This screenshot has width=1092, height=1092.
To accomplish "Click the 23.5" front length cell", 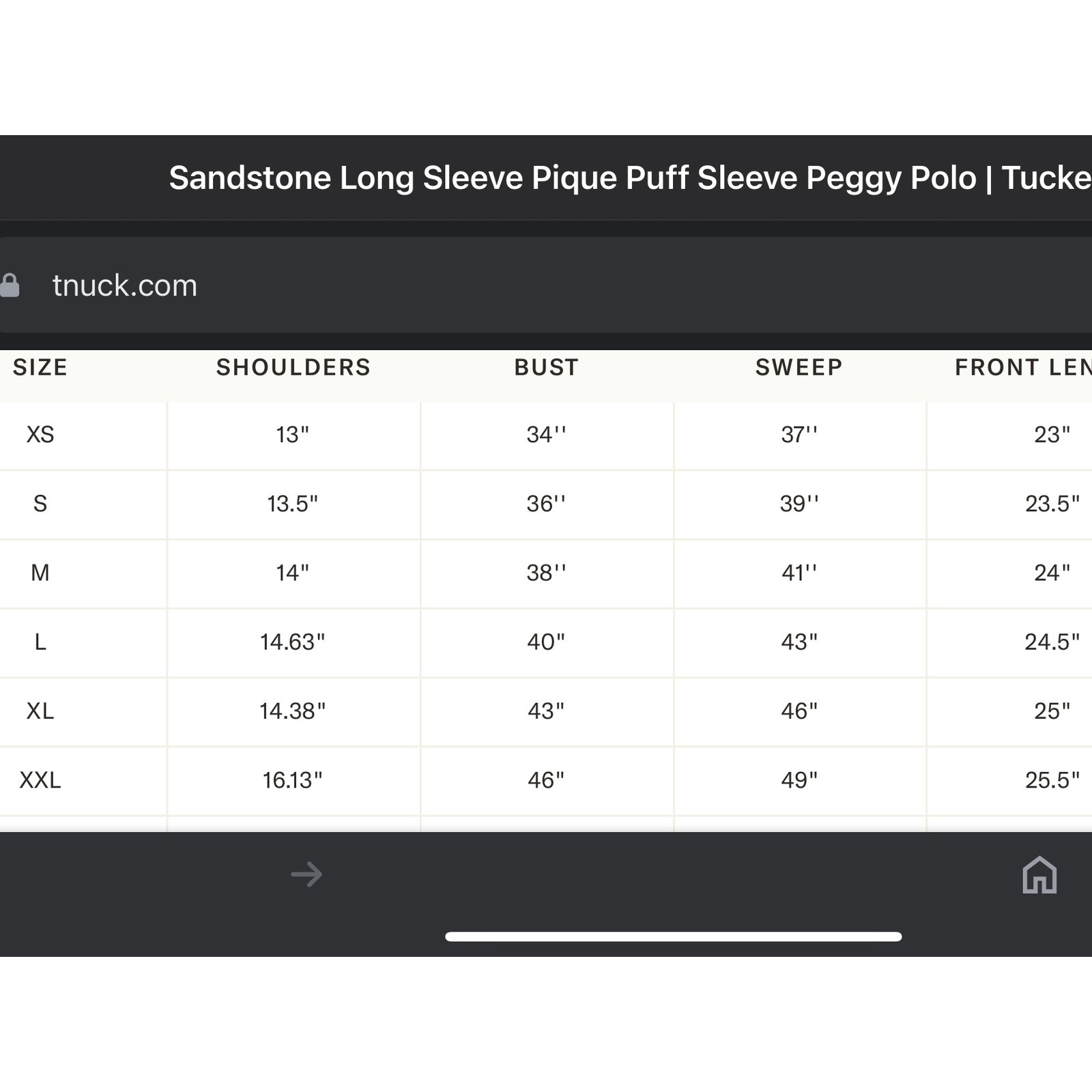I will [1052, 504].
